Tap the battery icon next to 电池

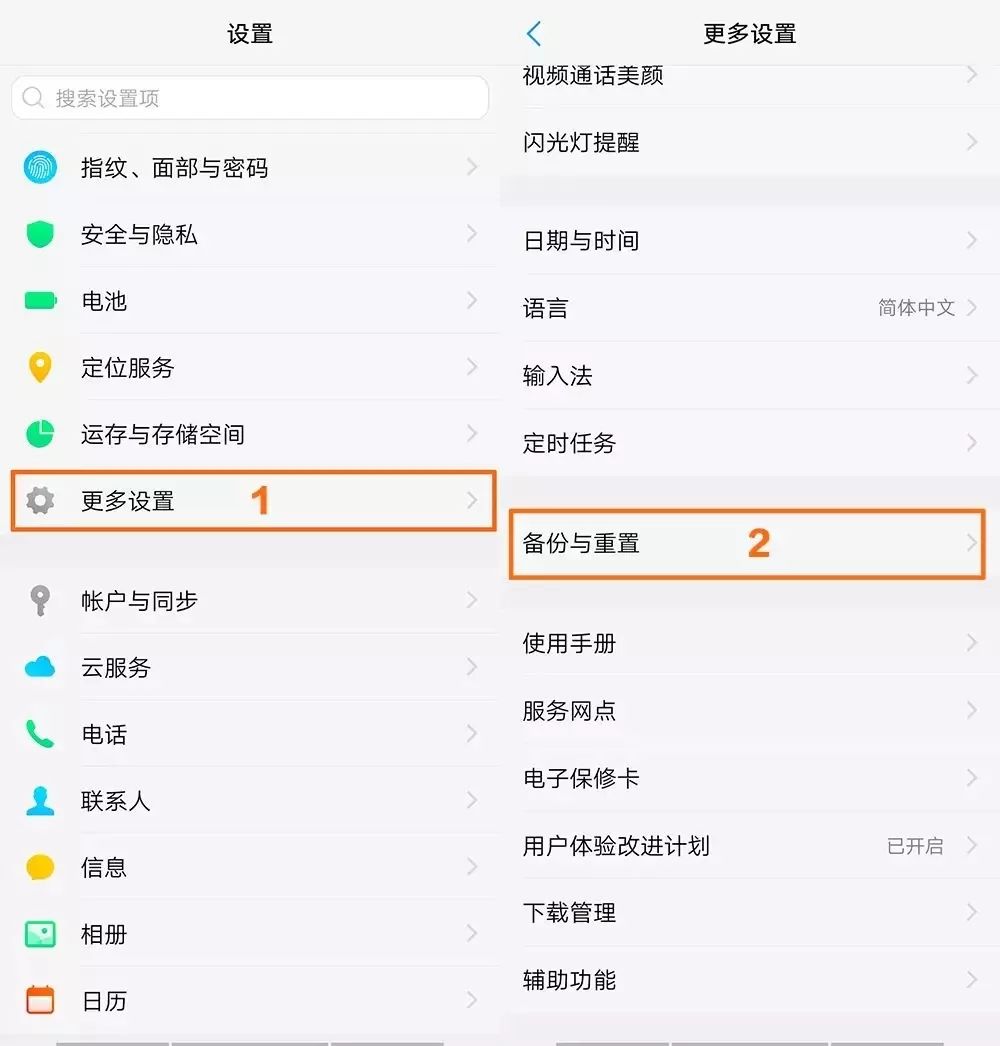click(39, 301)
